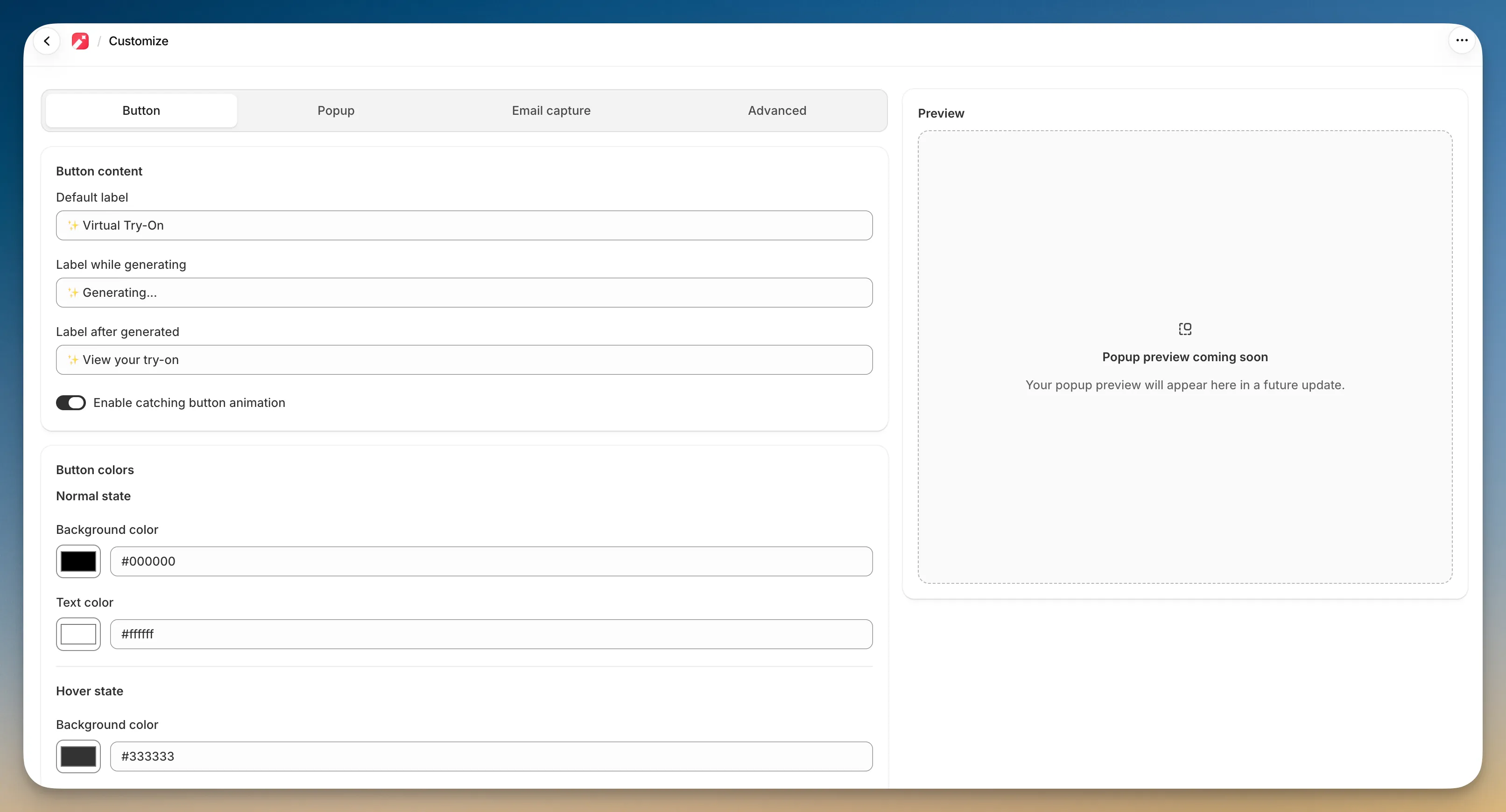Click the Preview panel heading

coord(941,113)
